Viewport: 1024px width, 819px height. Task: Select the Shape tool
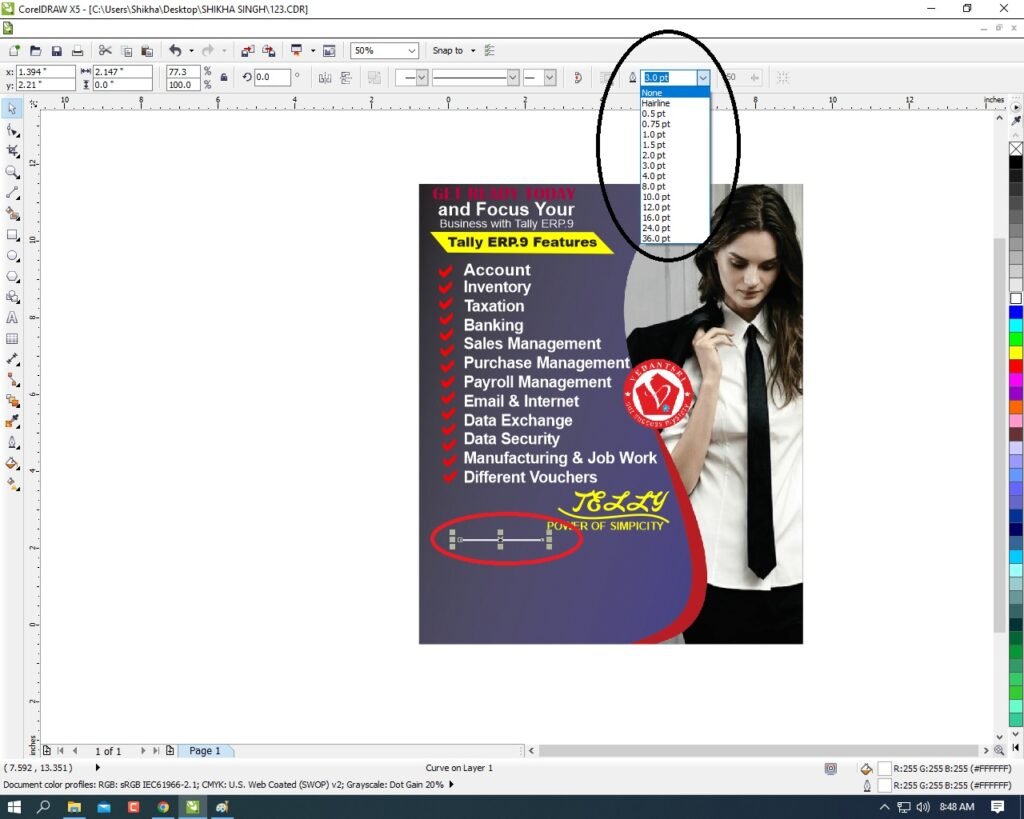click(12, 131)
